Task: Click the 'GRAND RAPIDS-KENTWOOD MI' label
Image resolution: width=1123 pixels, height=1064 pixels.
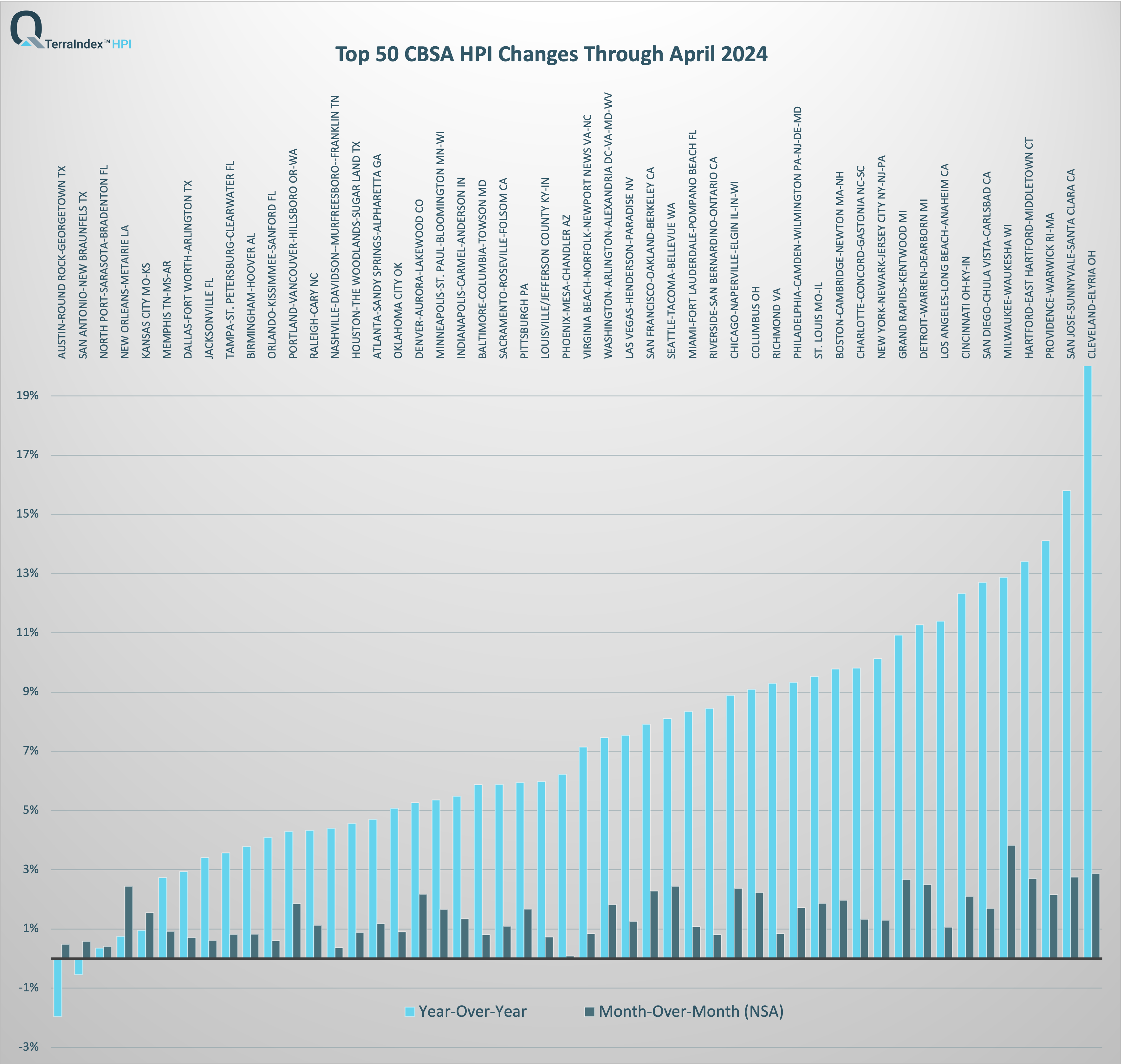Action: click(x=902, y=285)
